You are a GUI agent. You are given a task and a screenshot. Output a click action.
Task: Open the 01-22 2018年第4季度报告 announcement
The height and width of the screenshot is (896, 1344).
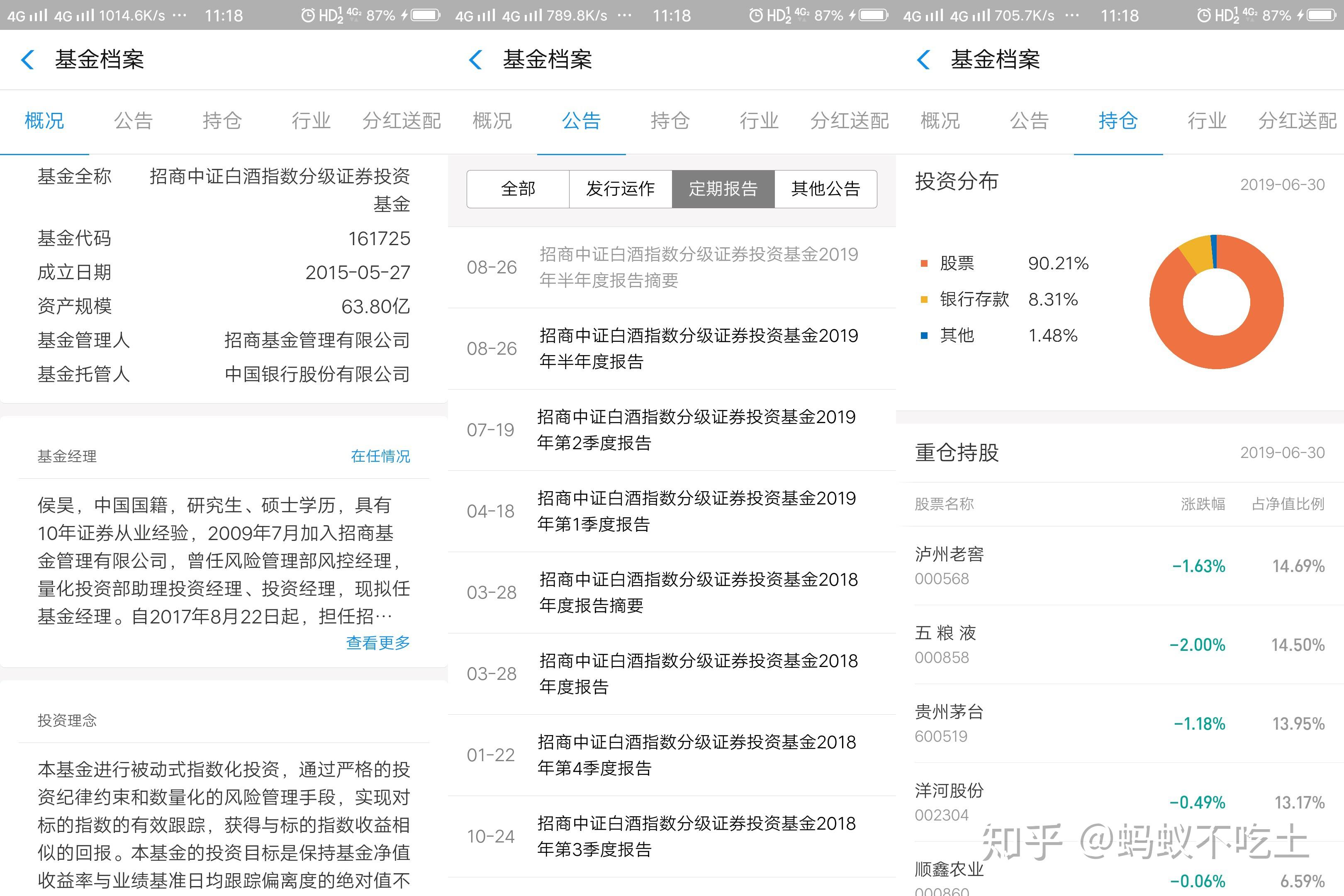click(x=672, y=755)
